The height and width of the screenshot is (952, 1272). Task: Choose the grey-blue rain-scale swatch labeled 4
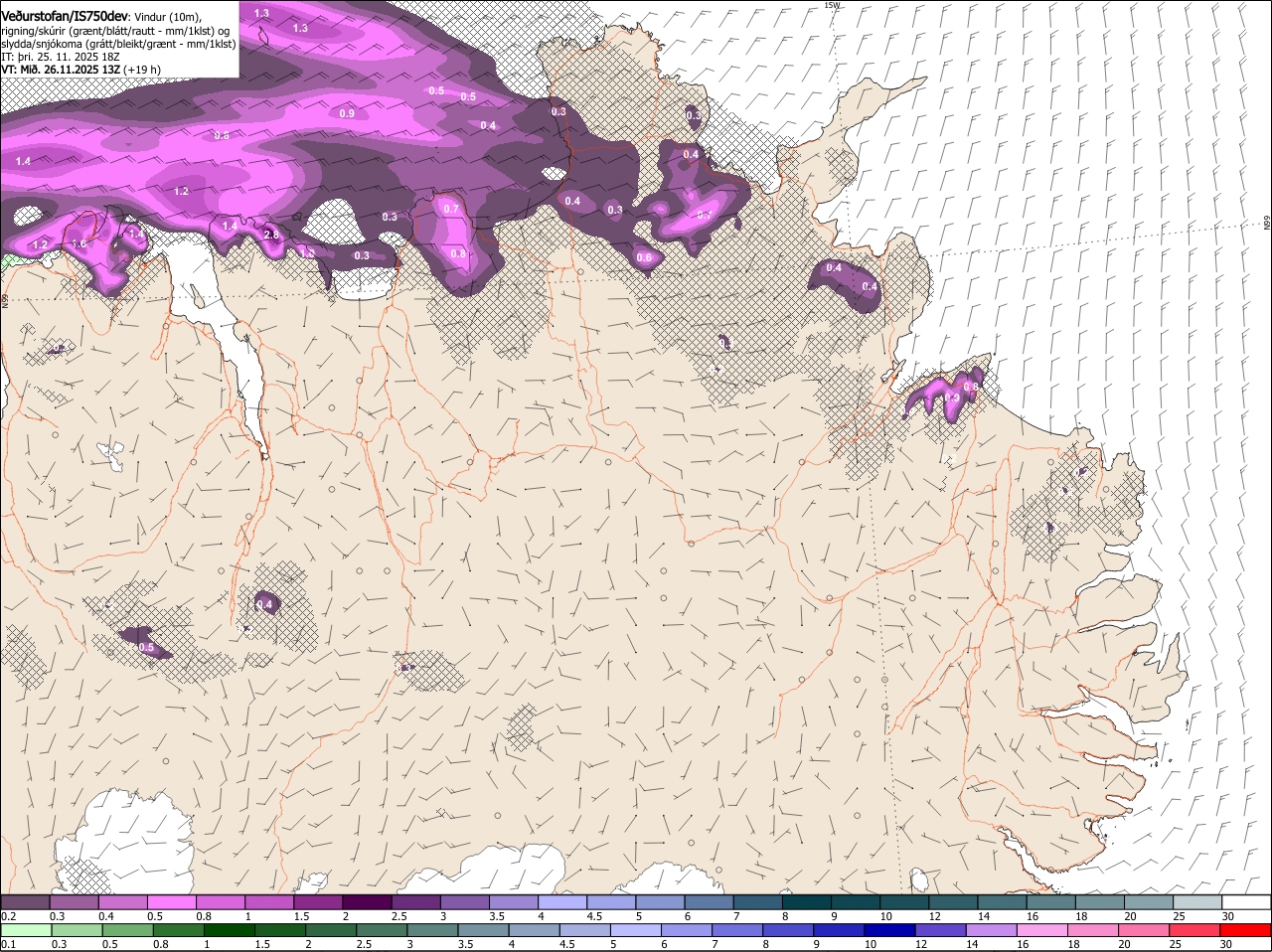point(534,930)
